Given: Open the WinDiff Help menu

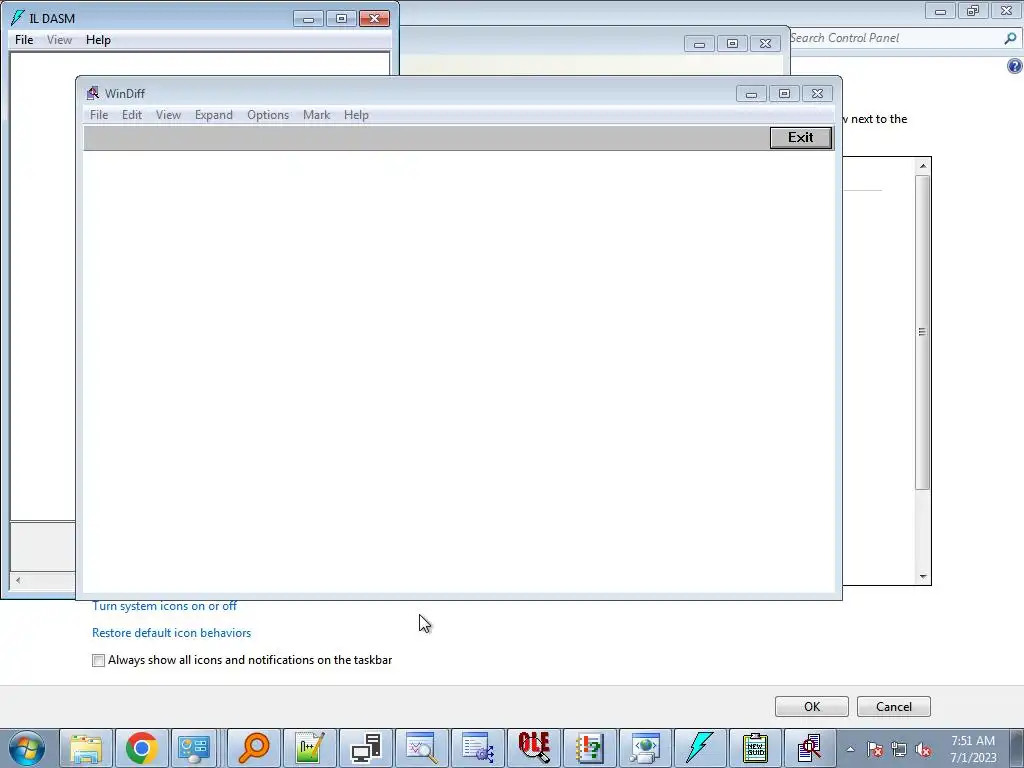Looking at the screenshot, I should (357, 115).
